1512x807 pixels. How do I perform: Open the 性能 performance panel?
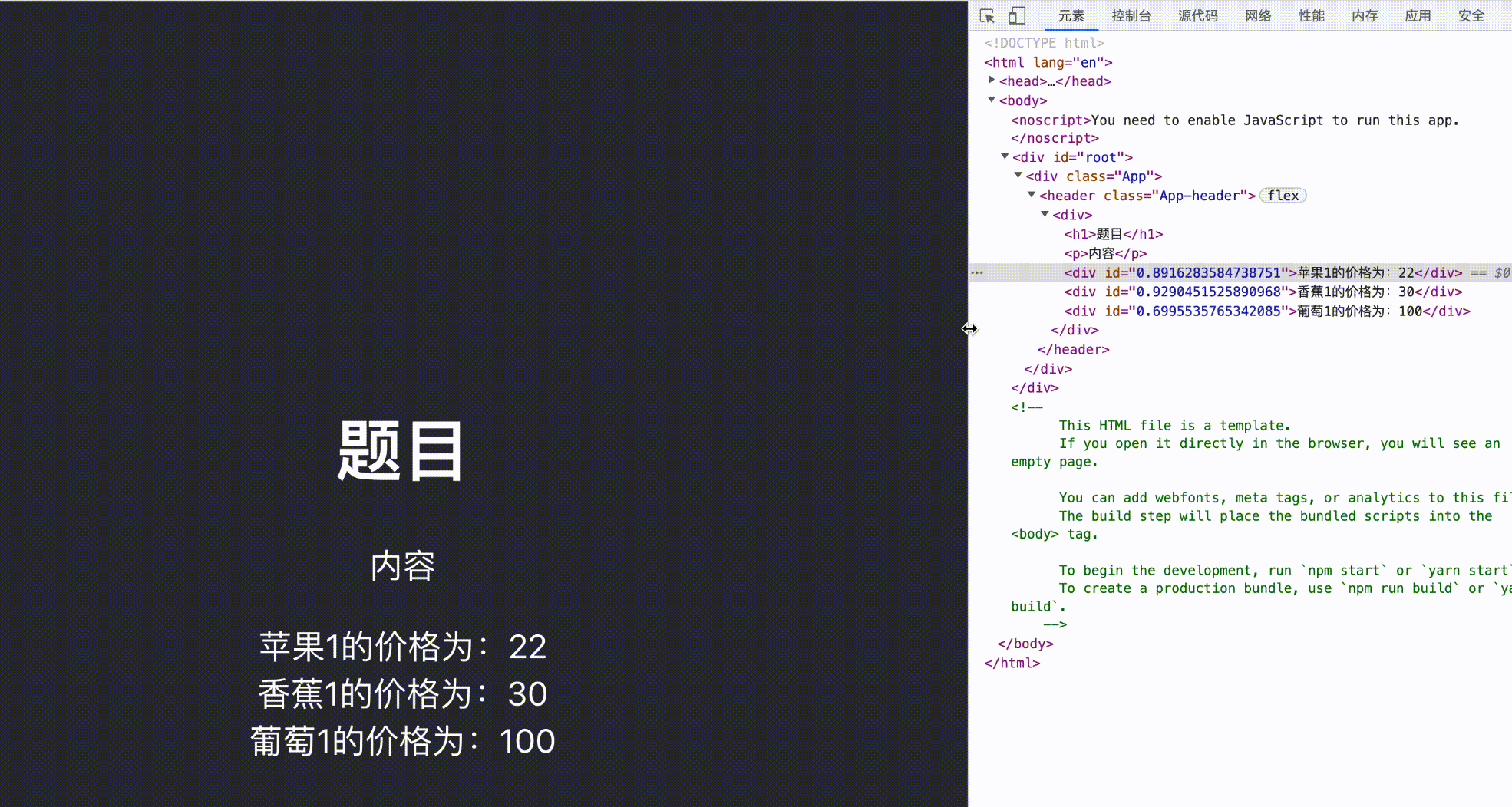tap(1311, 15)
